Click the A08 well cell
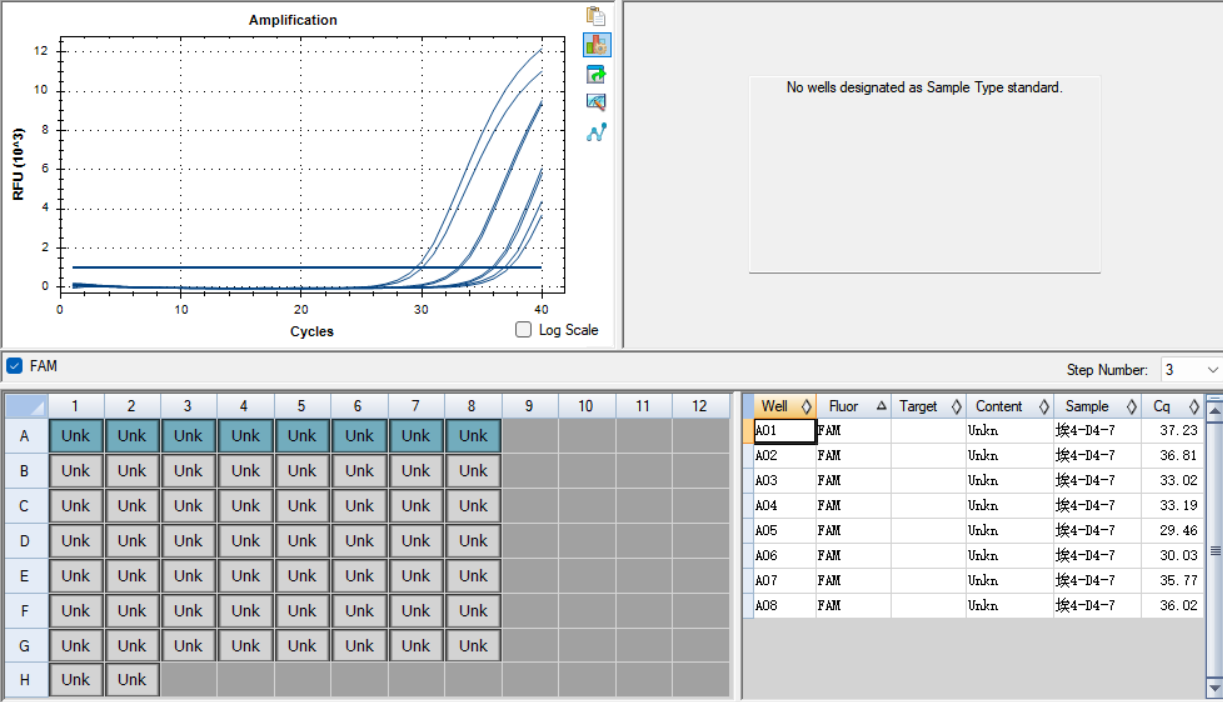Viewport: 1223px width, 702px height. [784, 606]
